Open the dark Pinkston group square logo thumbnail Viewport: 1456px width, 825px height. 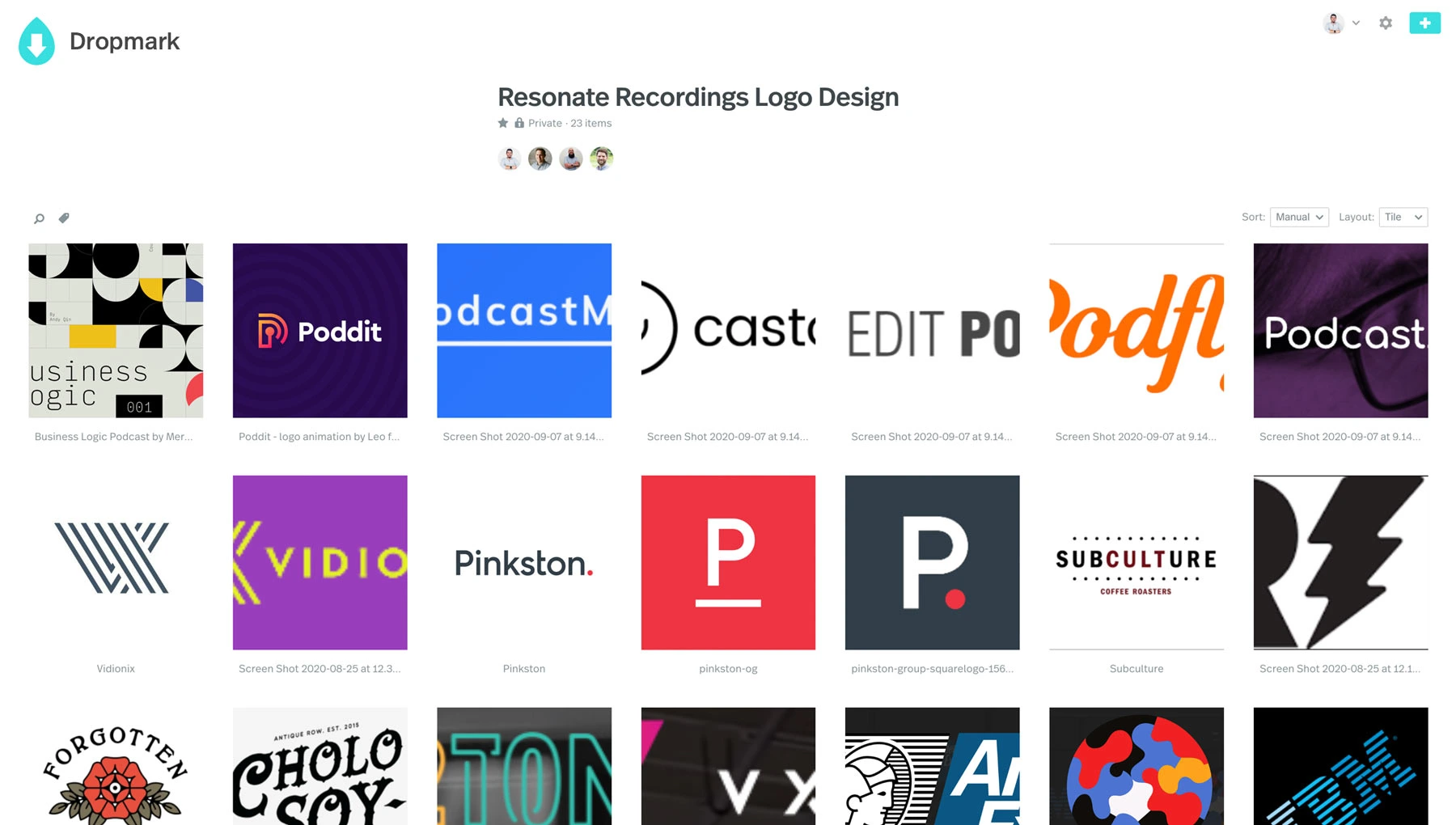[x=933, y=563]
